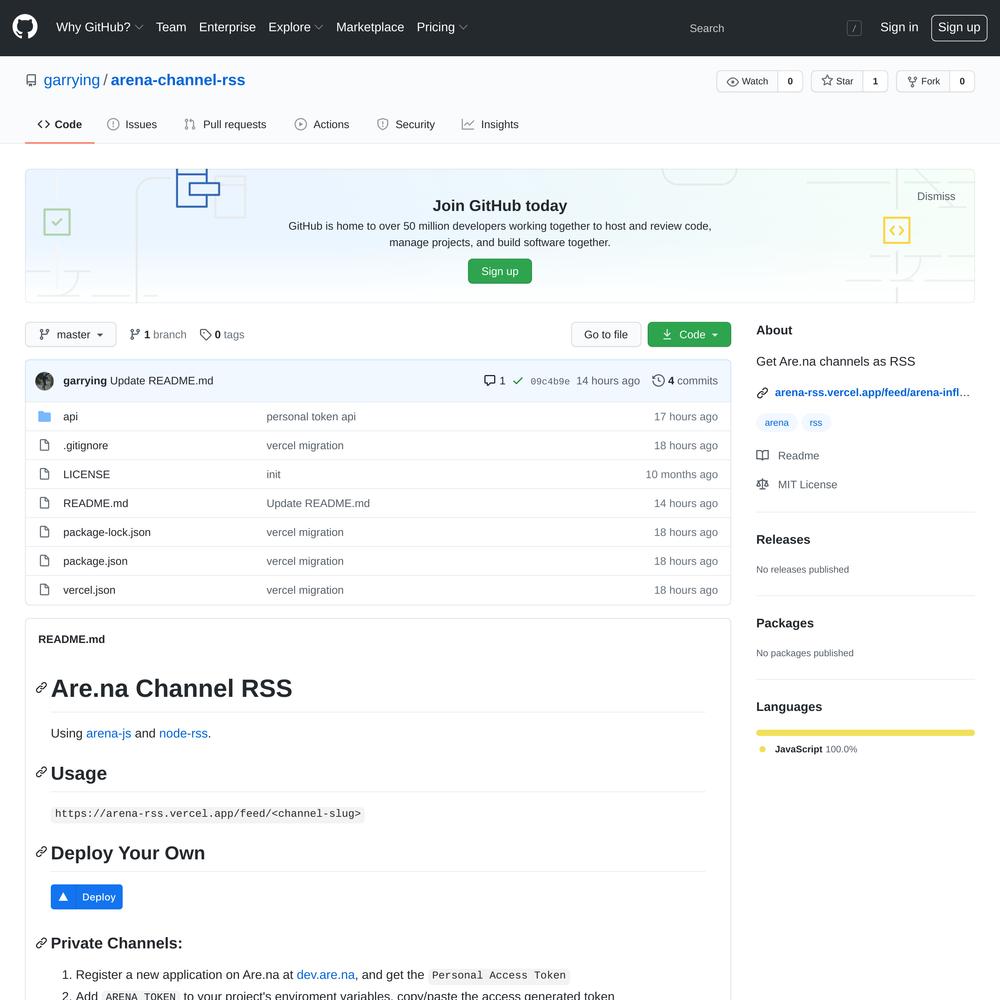Click the green Sign up banner button
Screen dimensions: 1000x1000
pyautogui.click(x=500, y=271)
